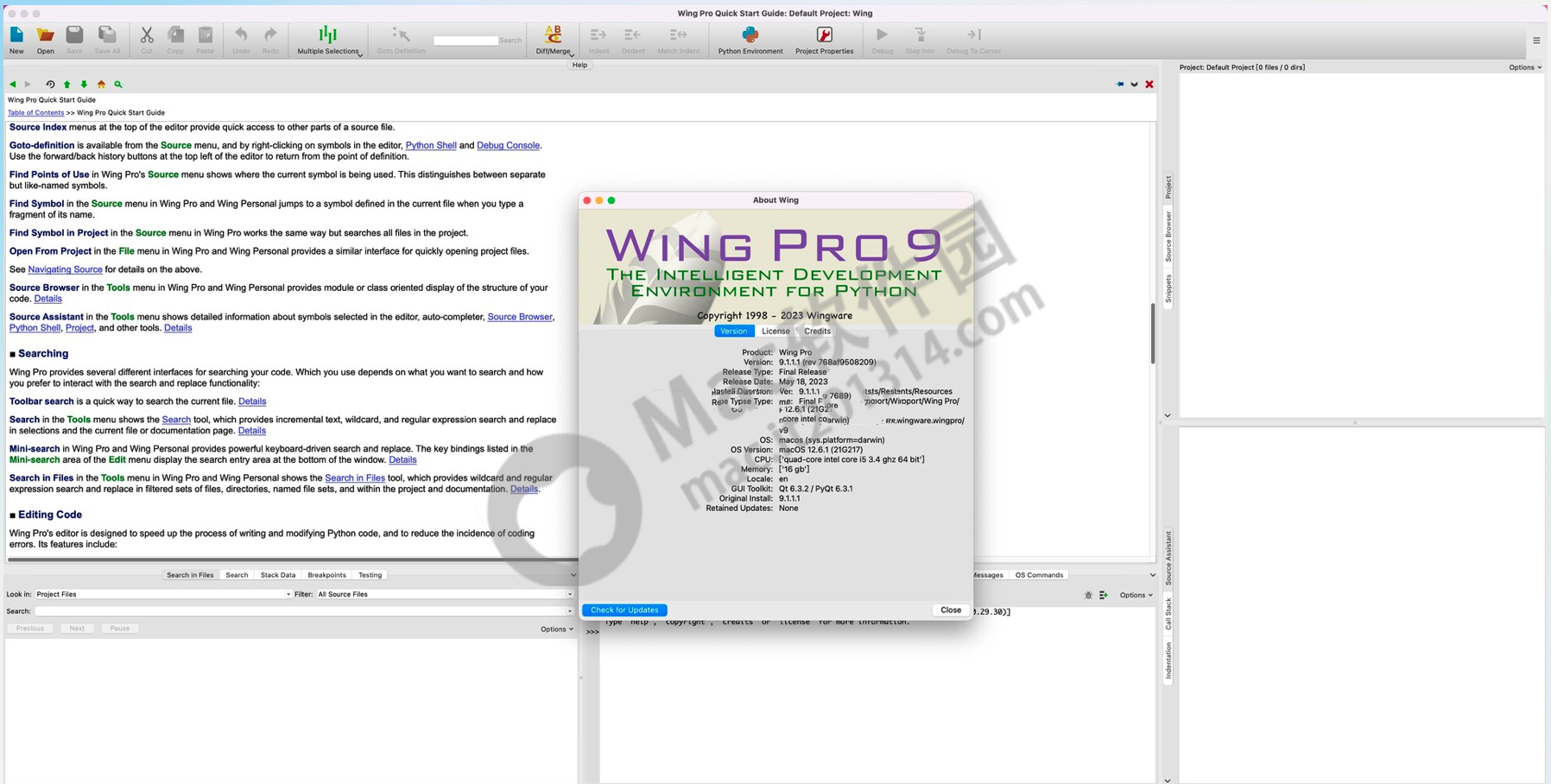Click the bug icon in the Python Shell panel
Image resolution: width=1551 pixels, height=784 pixels.
tap(1088, 595)
